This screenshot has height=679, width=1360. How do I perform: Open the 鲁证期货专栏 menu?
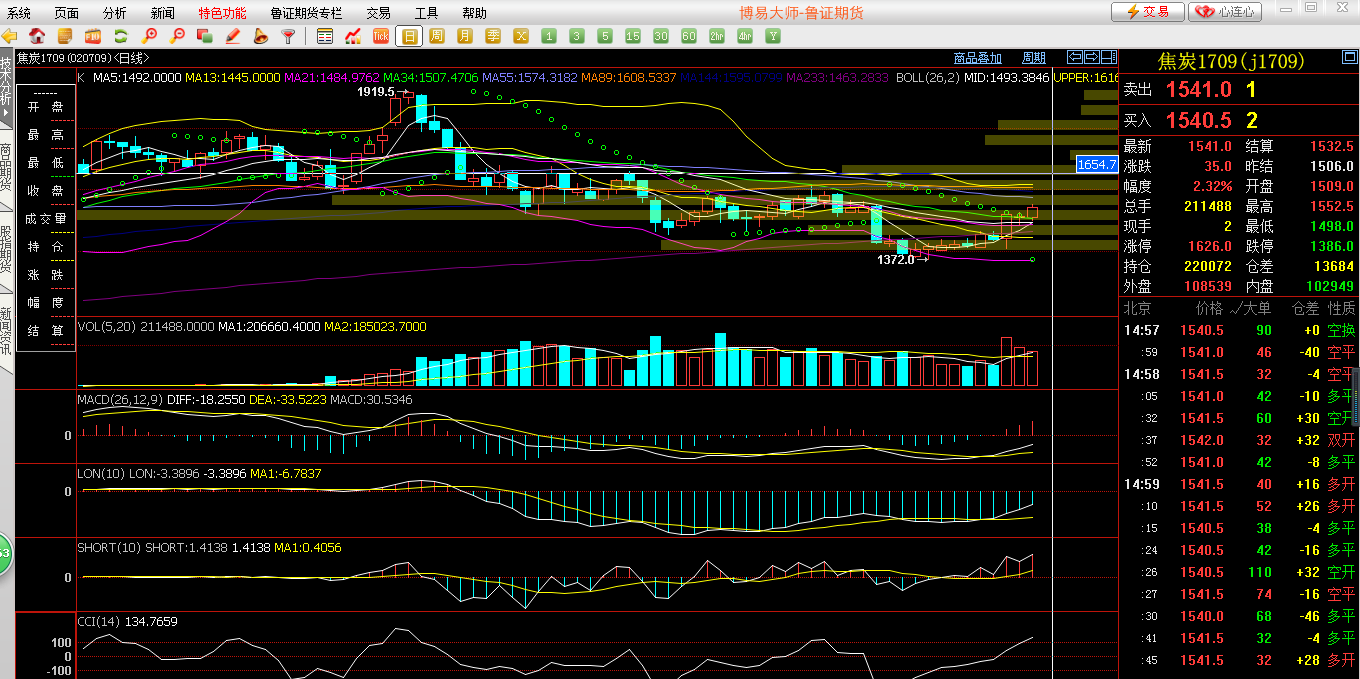pos(306,13)
